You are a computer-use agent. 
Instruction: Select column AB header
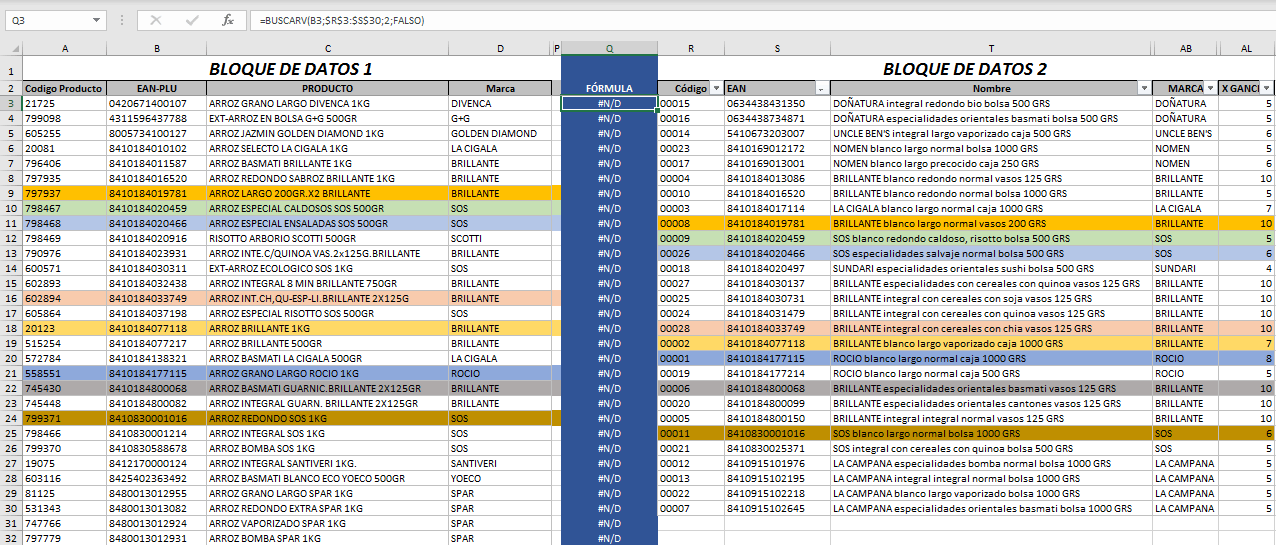click(1185, 48)
